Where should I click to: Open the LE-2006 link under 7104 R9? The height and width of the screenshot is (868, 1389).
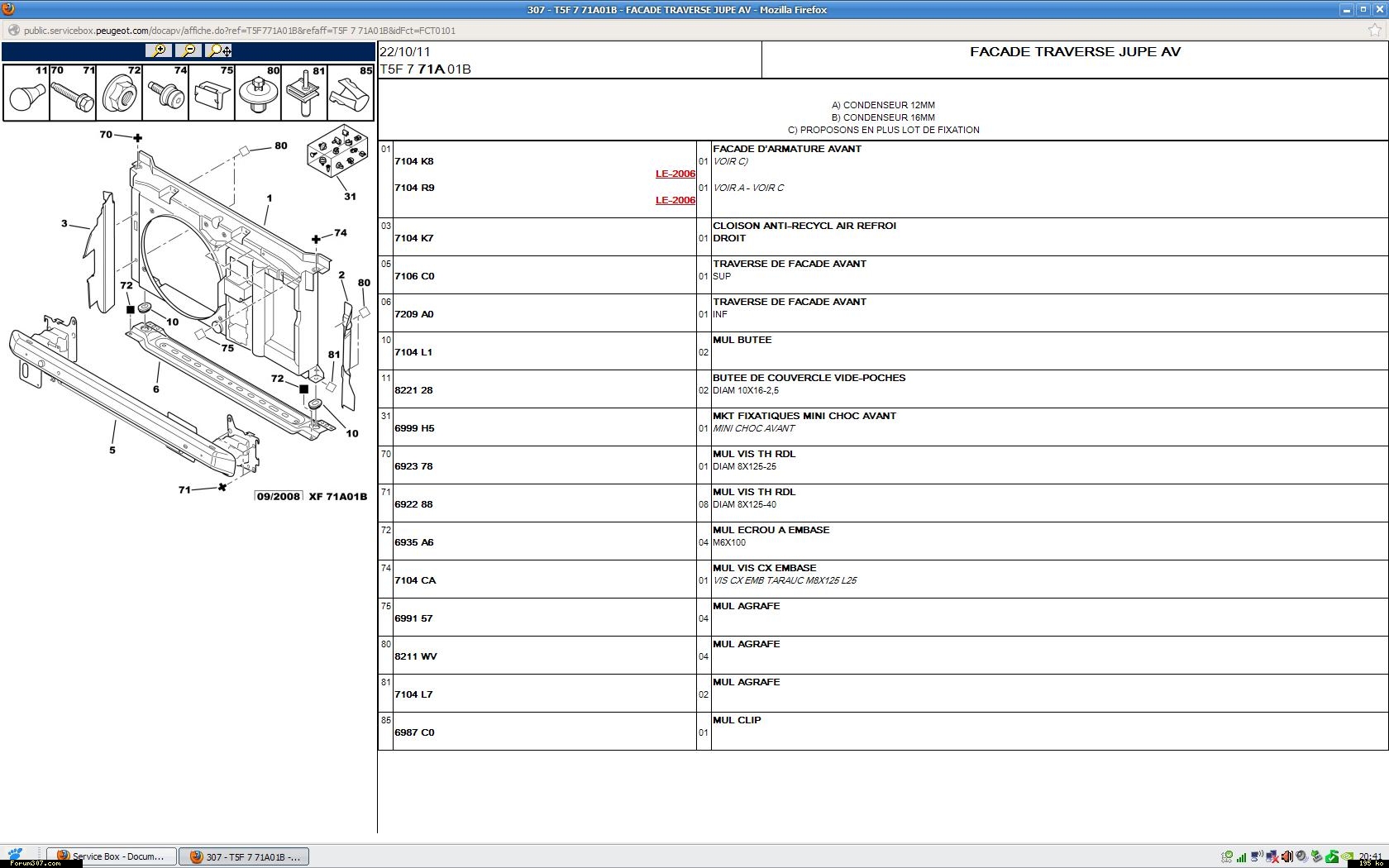(x=675, y=200)
